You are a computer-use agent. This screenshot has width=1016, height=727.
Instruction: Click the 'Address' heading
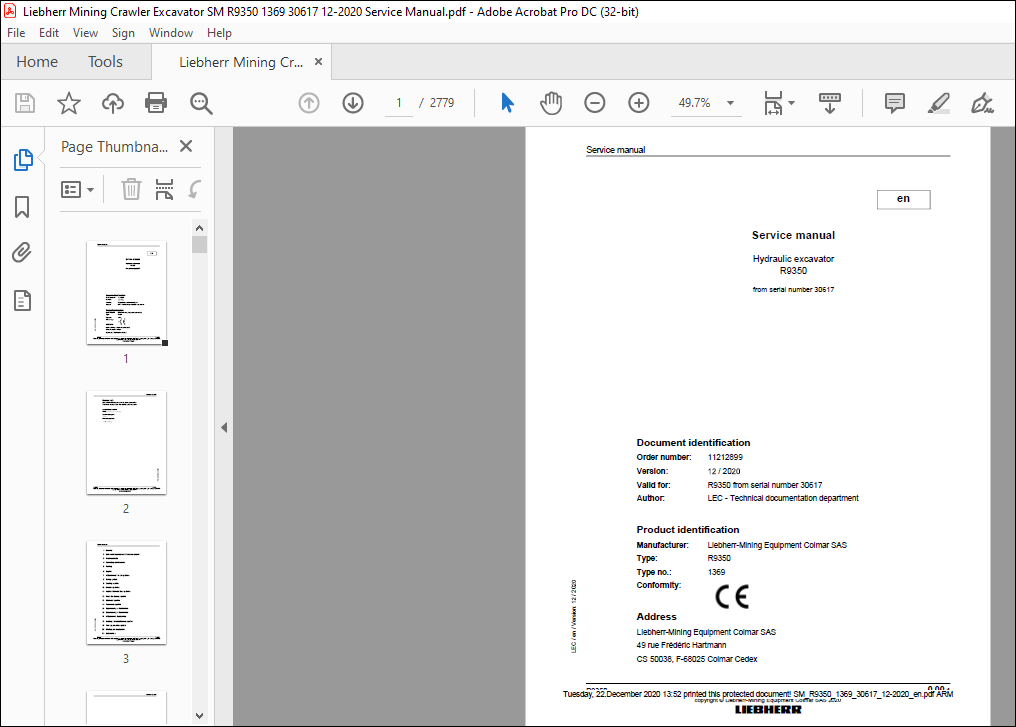click(656, 617)
